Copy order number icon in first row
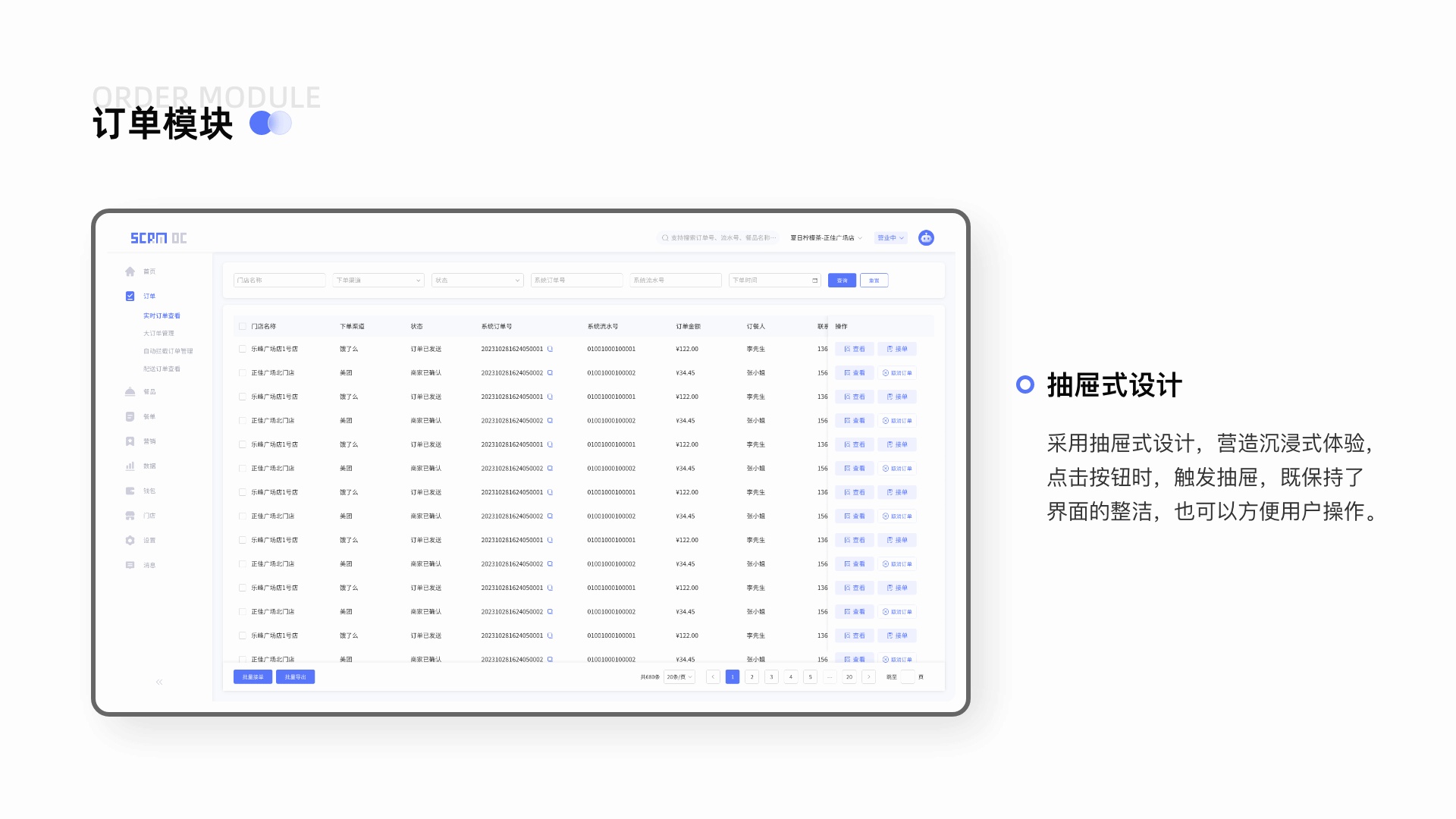1456x819 pixels. pos(550,350)
